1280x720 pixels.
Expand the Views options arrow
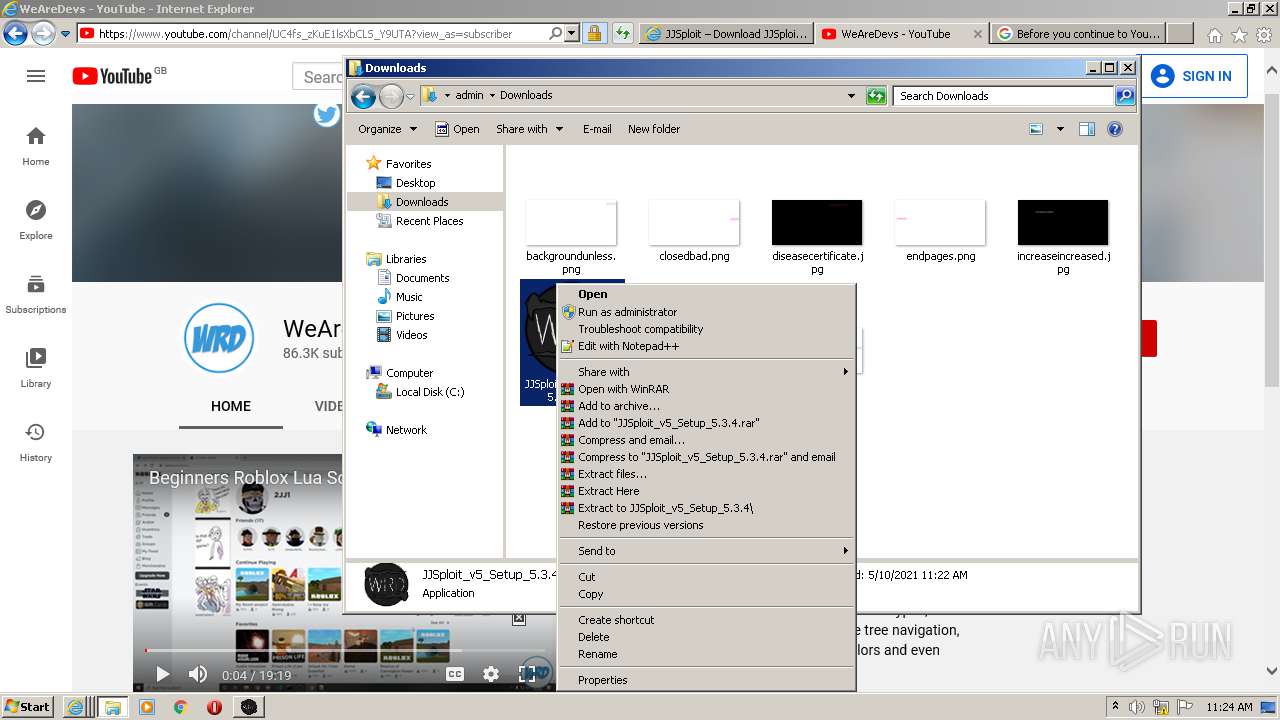1060,129
